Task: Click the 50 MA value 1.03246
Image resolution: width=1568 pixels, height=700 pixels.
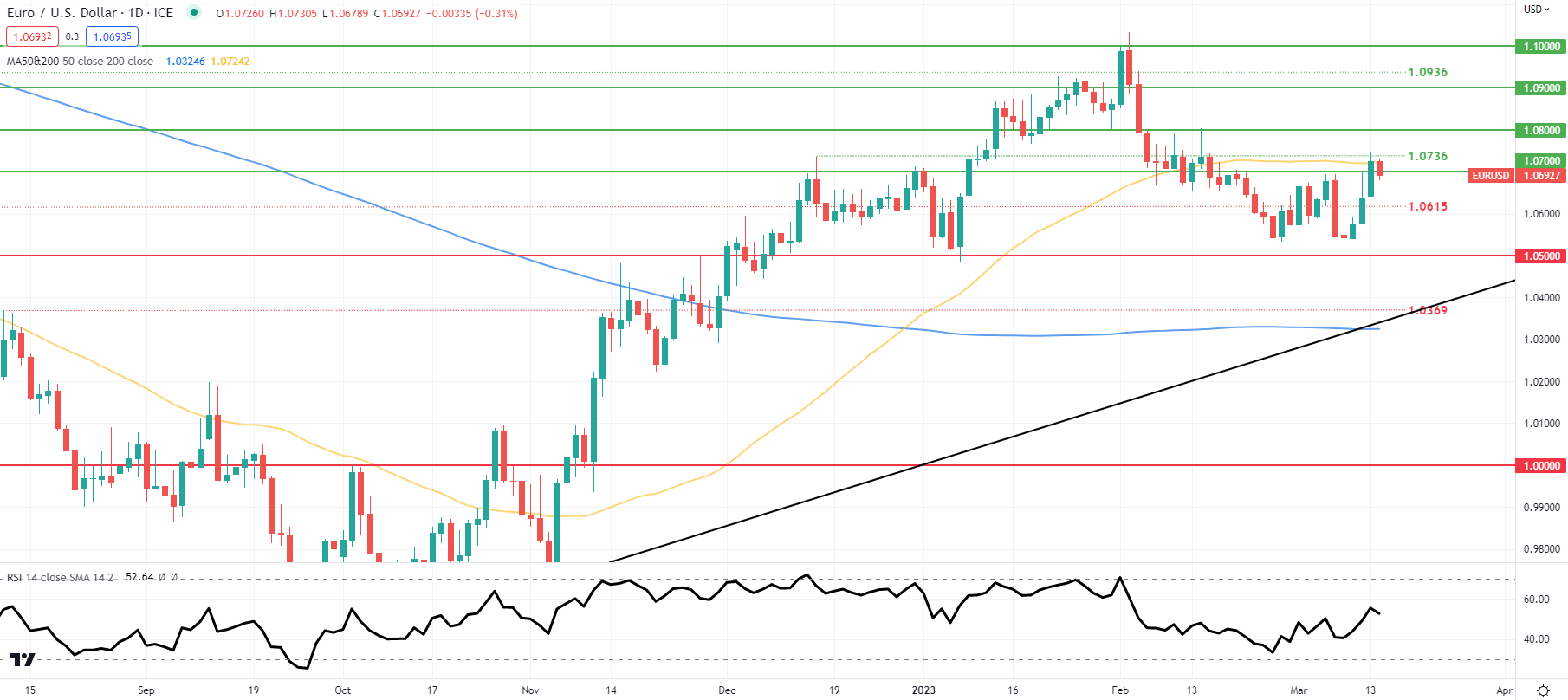Action: [x=185, y=62]
